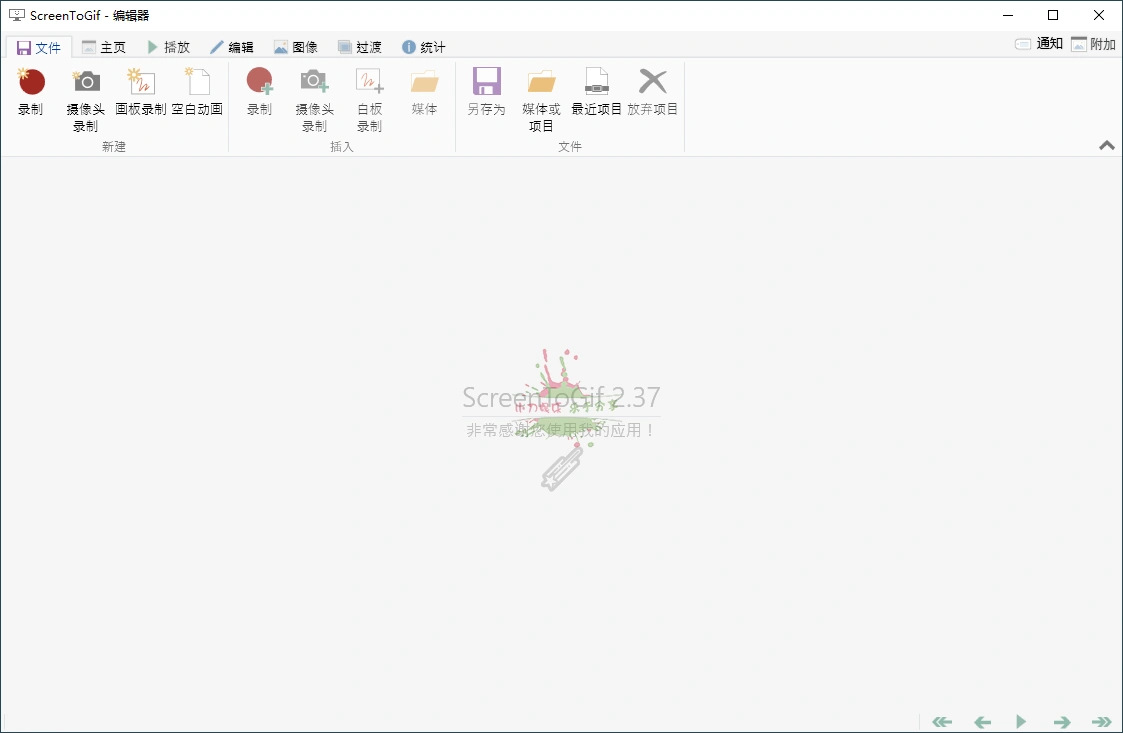Start a new board recording (画板录制)
1123x733 pixels.
(x=141, y=95)
